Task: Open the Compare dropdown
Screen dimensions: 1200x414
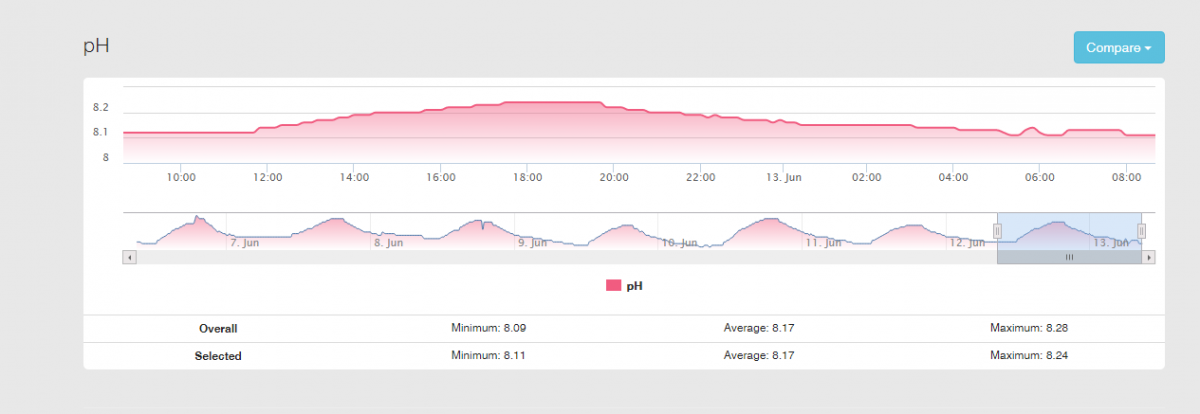Action: 1118,47
